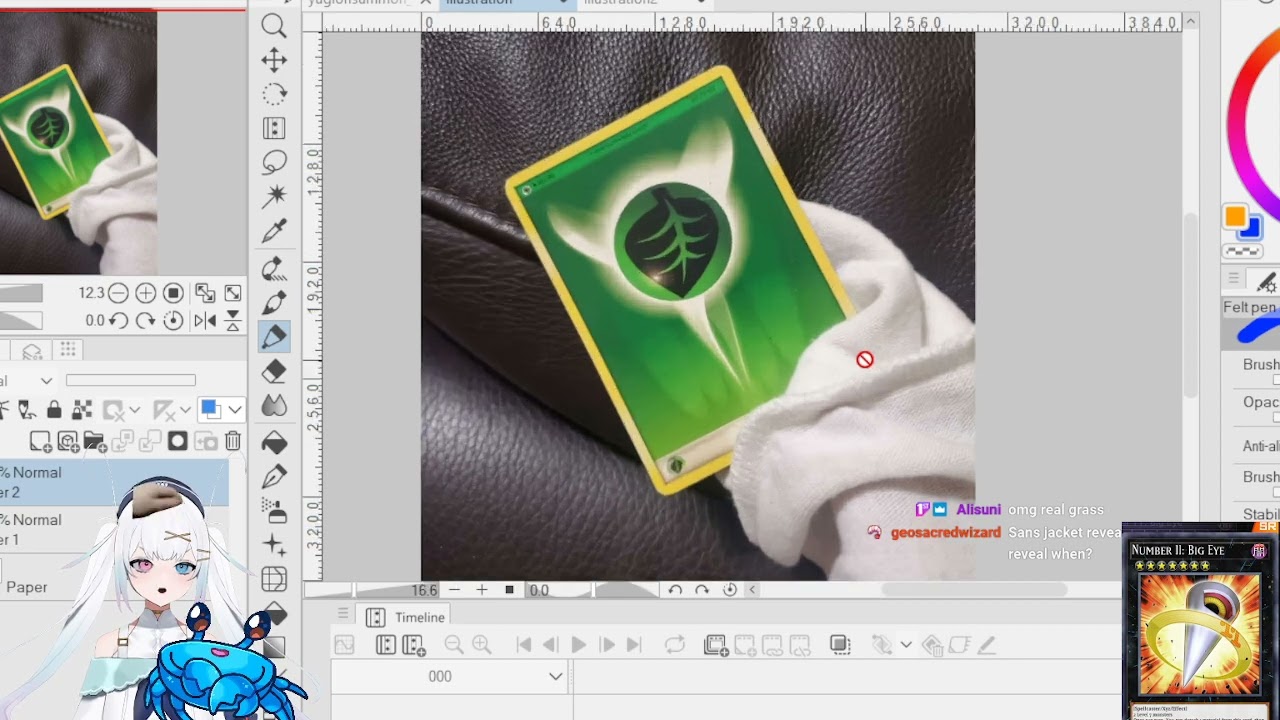
Task: Click Navigator zoom out icon
Action: pyautogui.click(x=118, y=293)
